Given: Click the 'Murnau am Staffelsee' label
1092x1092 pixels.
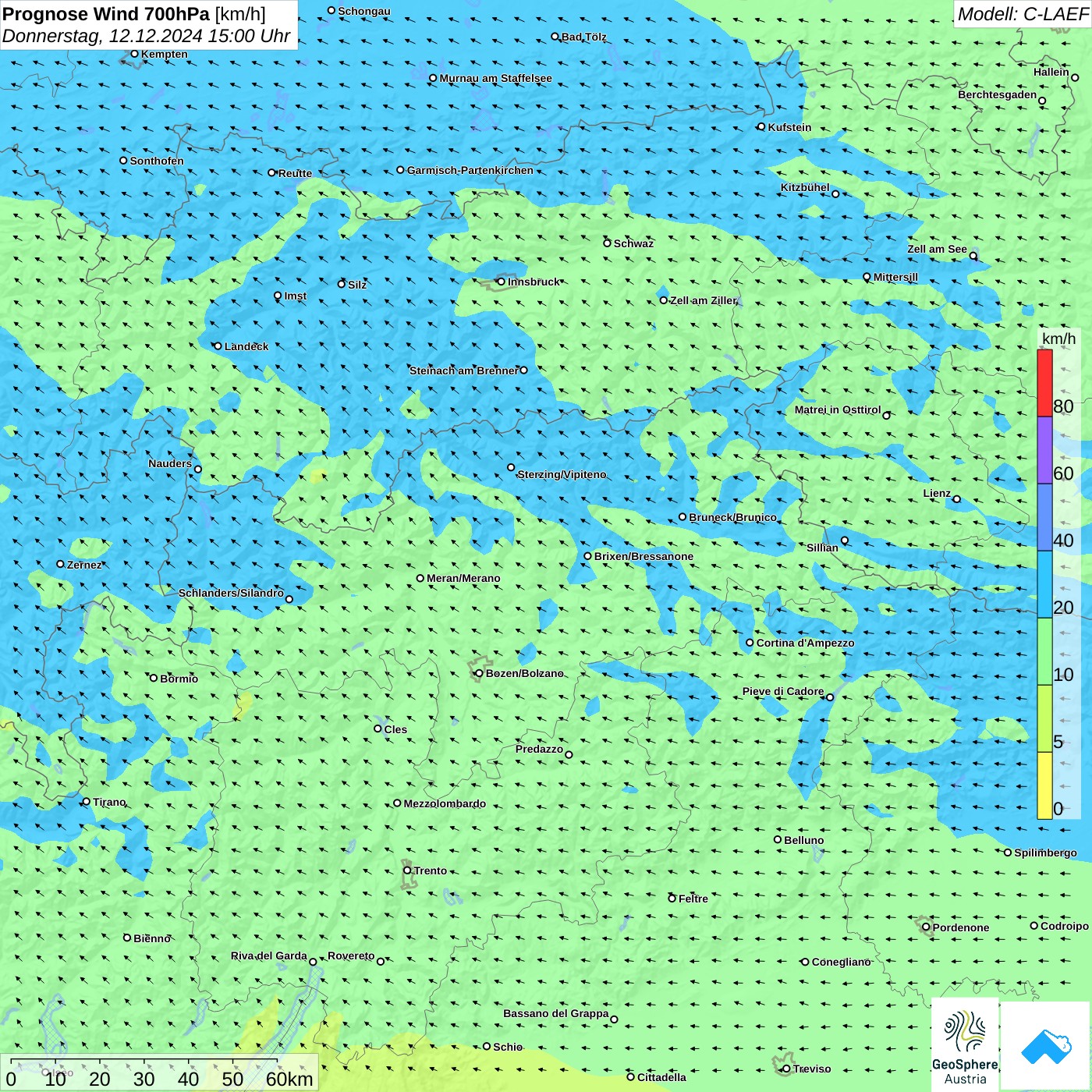Looking at the screenshot, I should (x=496, y=78).
